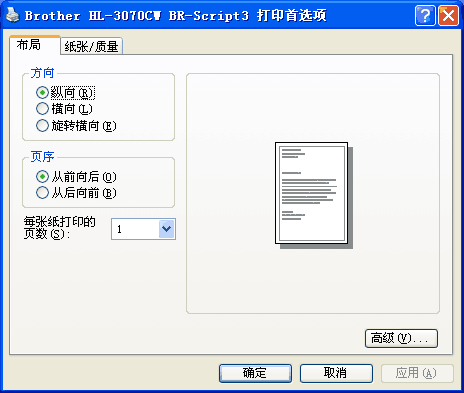Screen dimensions: 464x393
Task: Select 横向 (L) landscape orientation
Action: coord(64,109)
